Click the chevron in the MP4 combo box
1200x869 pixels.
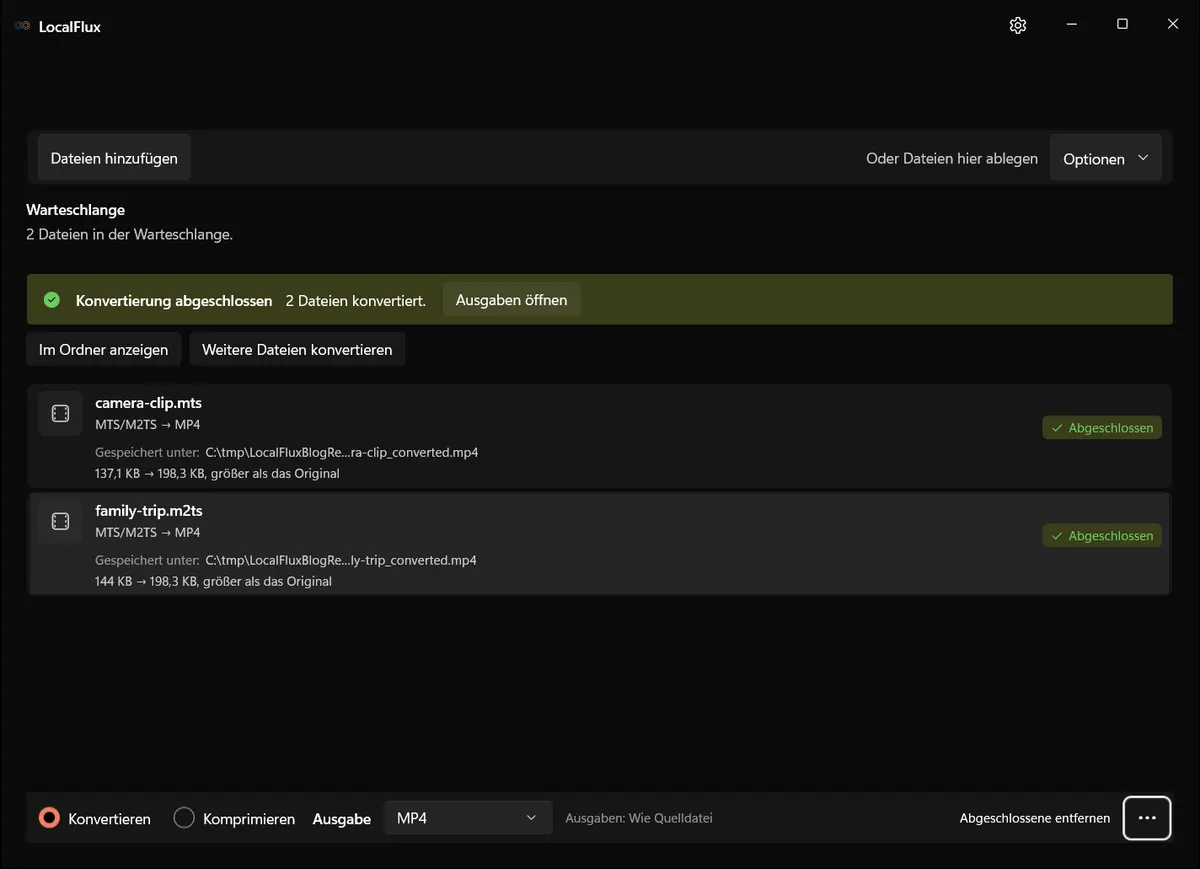[531, 818]
